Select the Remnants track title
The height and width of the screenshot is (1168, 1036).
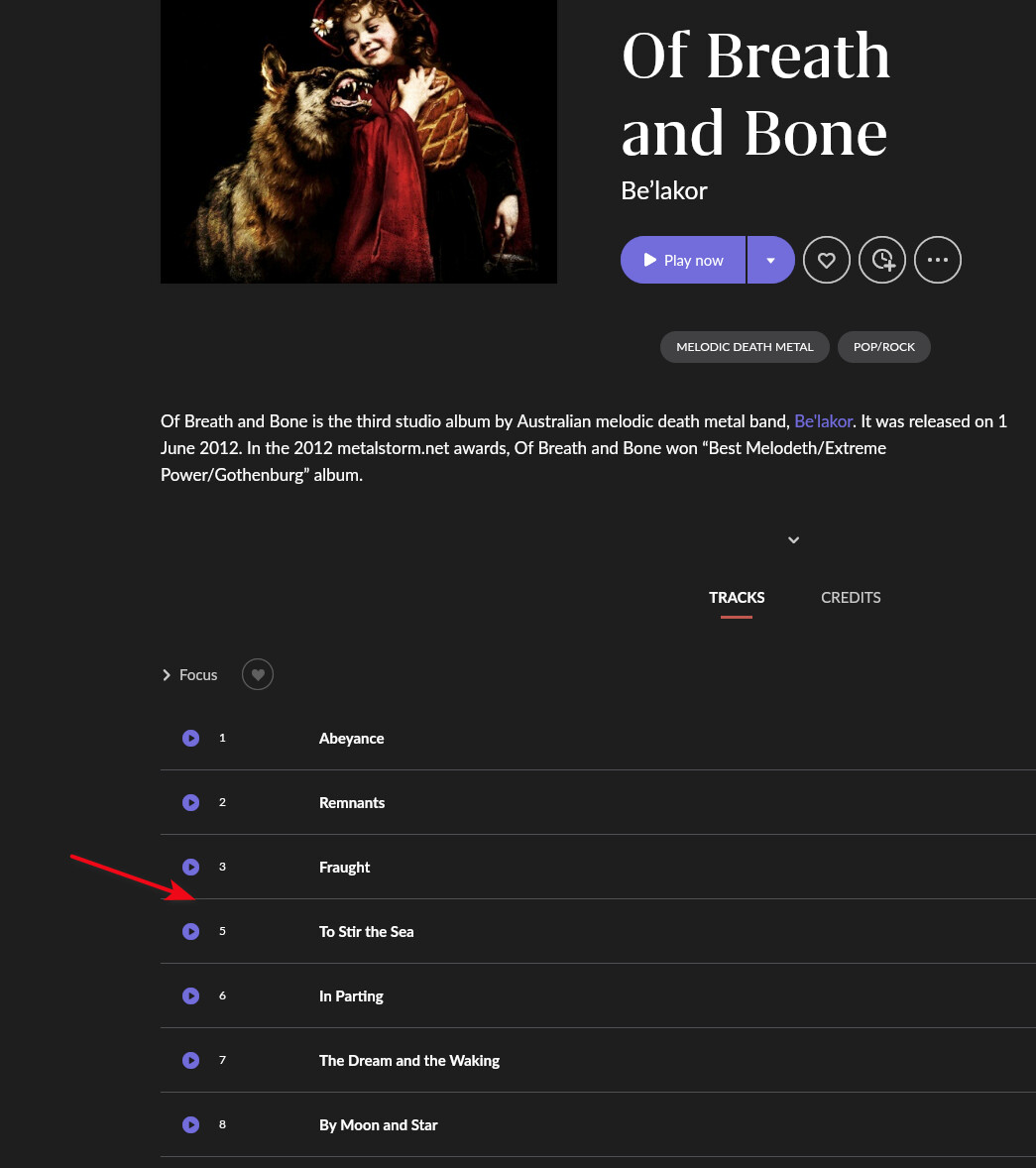(352, 803)
